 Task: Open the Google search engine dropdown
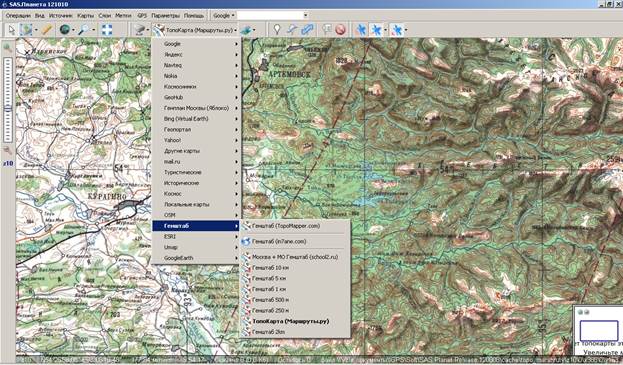tap(224, 15)
